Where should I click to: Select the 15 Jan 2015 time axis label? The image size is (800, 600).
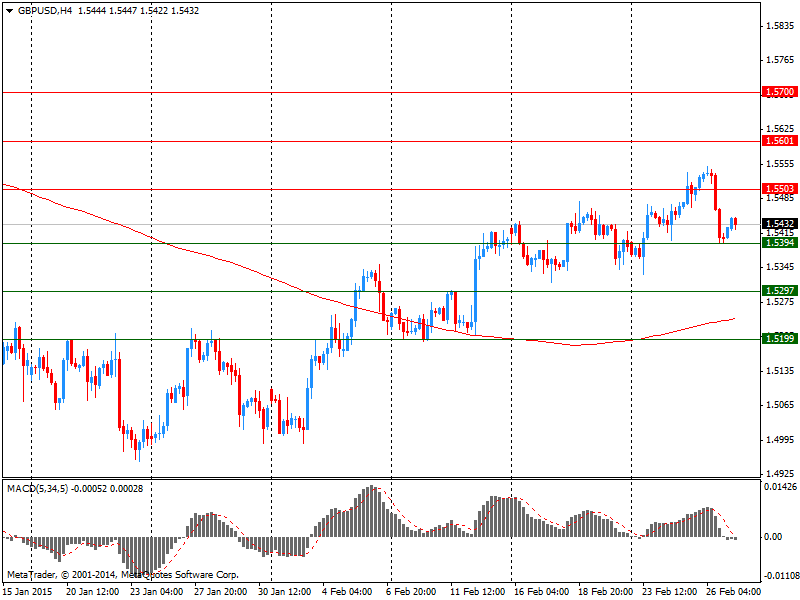(x=28, y=592)
